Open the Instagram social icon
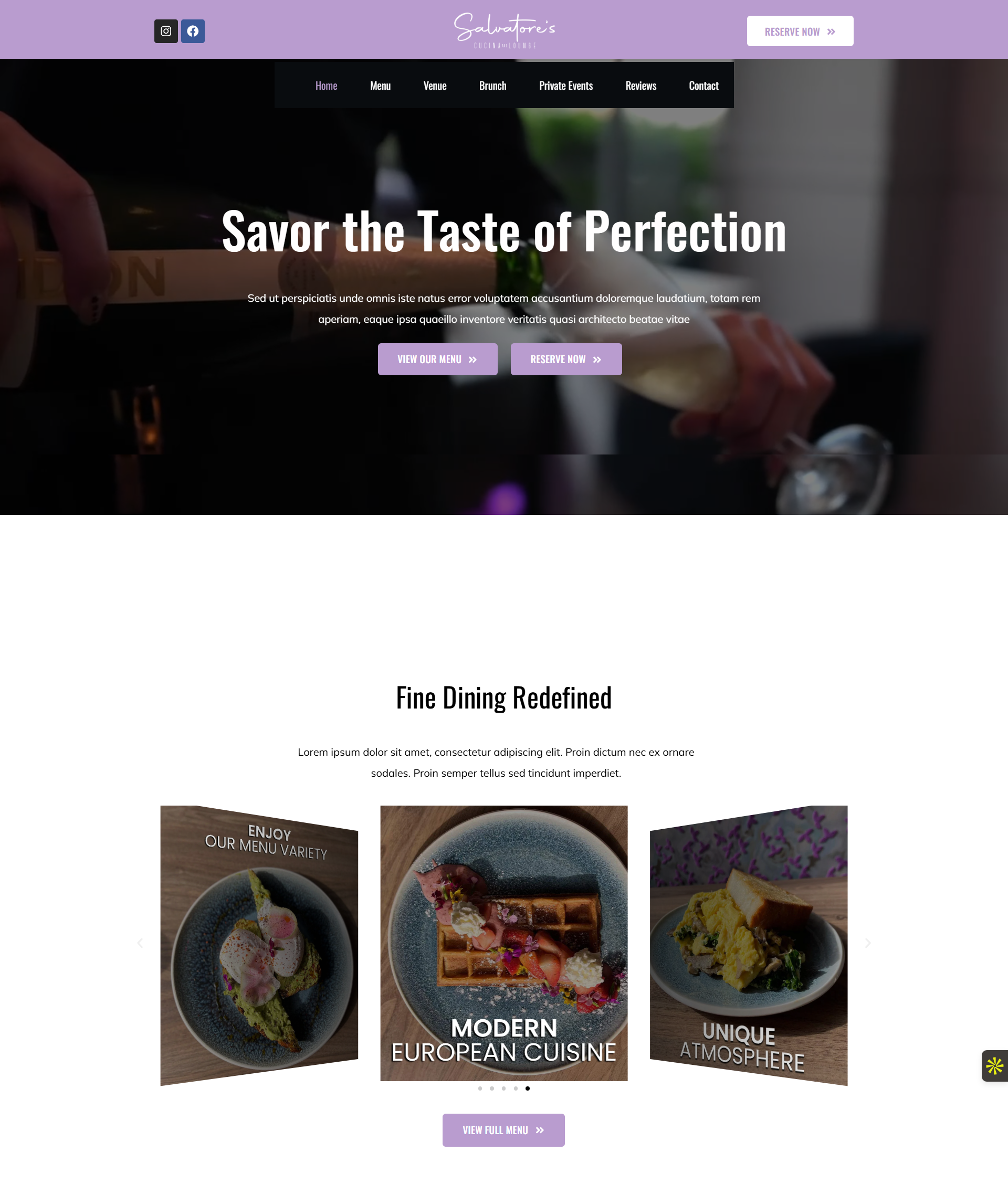The image size is (1008, 1184). 166,31
